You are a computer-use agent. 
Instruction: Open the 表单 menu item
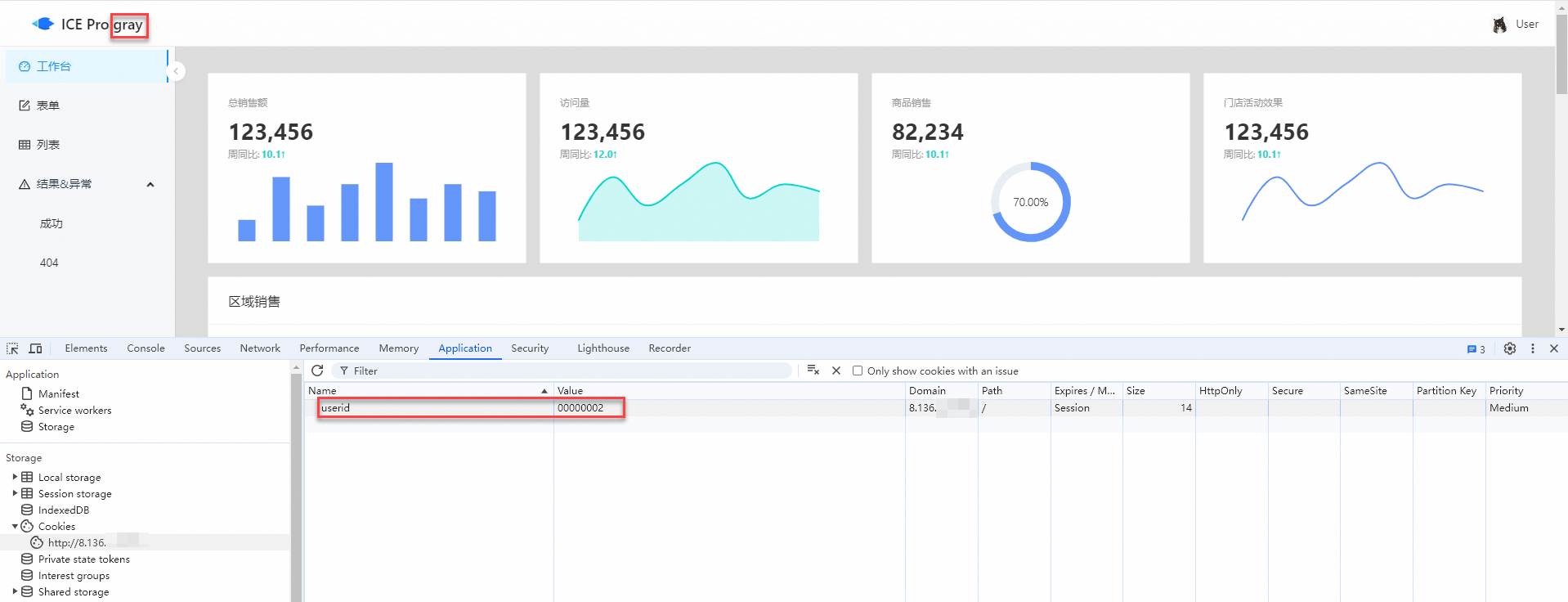(x=86, y=106)
